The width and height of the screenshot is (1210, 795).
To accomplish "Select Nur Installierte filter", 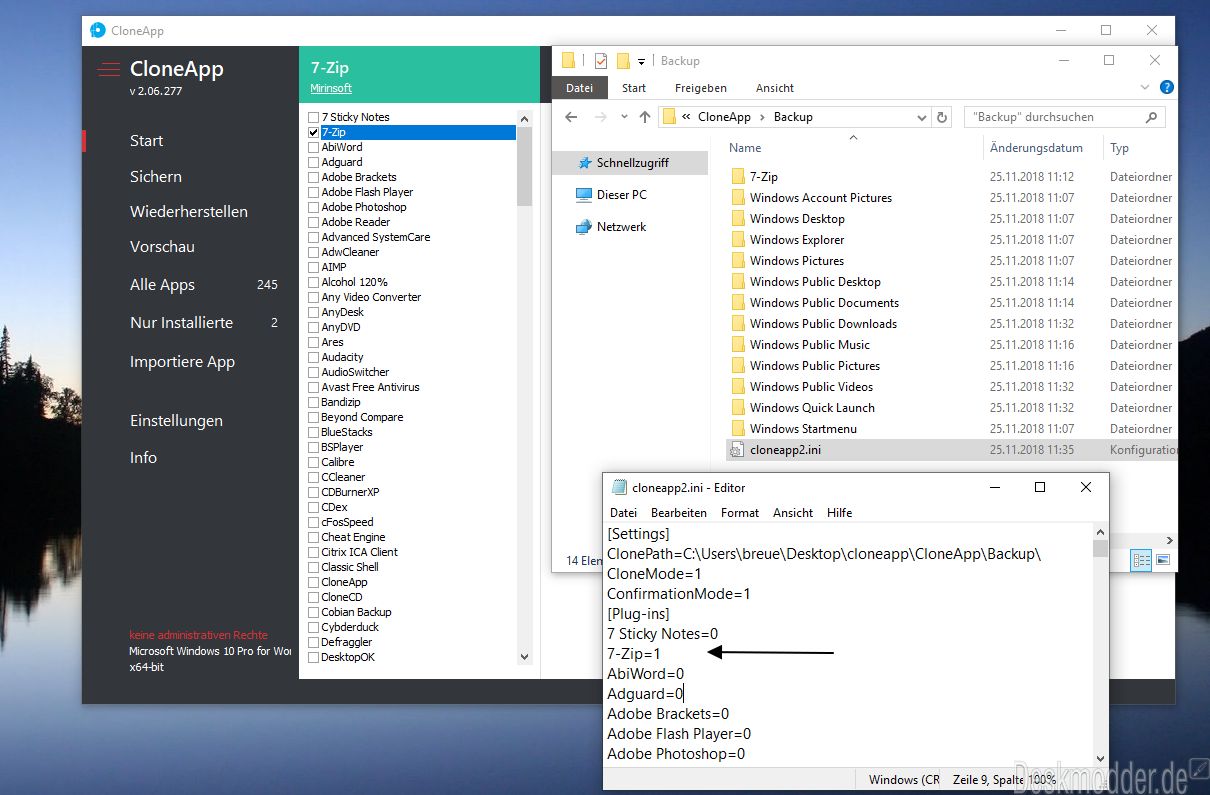I will click(x=181, y=322).
